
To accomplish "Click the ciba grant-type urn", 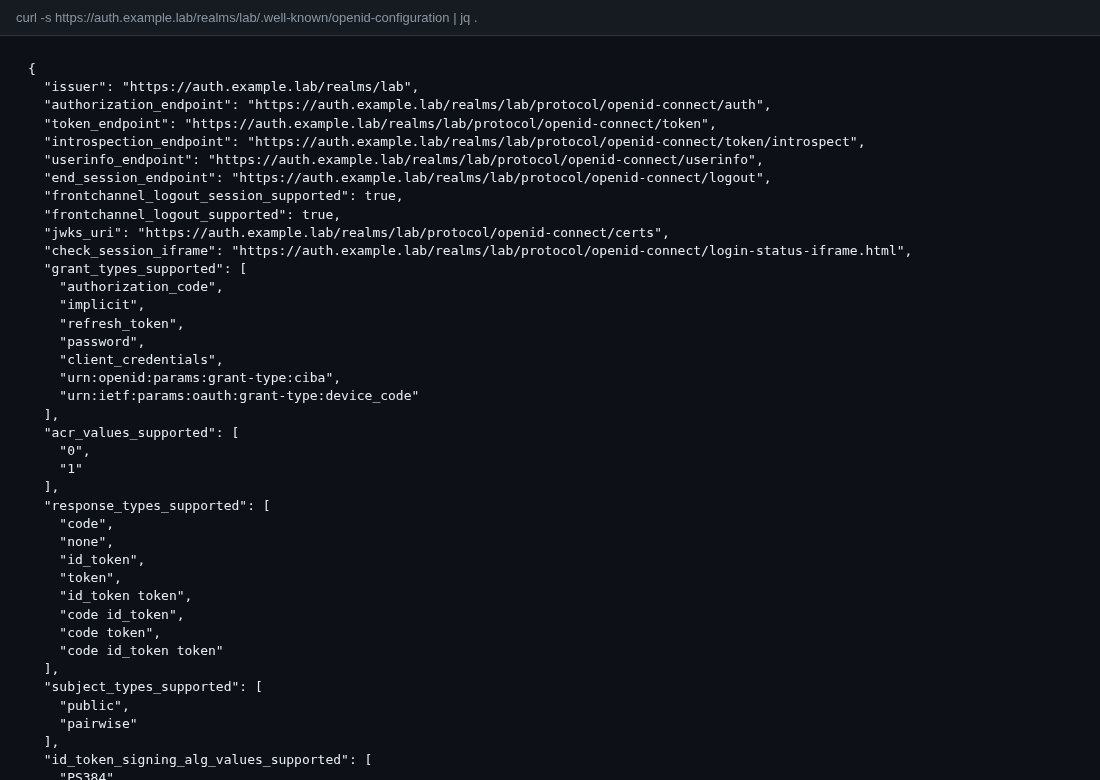I will point(196,377).
